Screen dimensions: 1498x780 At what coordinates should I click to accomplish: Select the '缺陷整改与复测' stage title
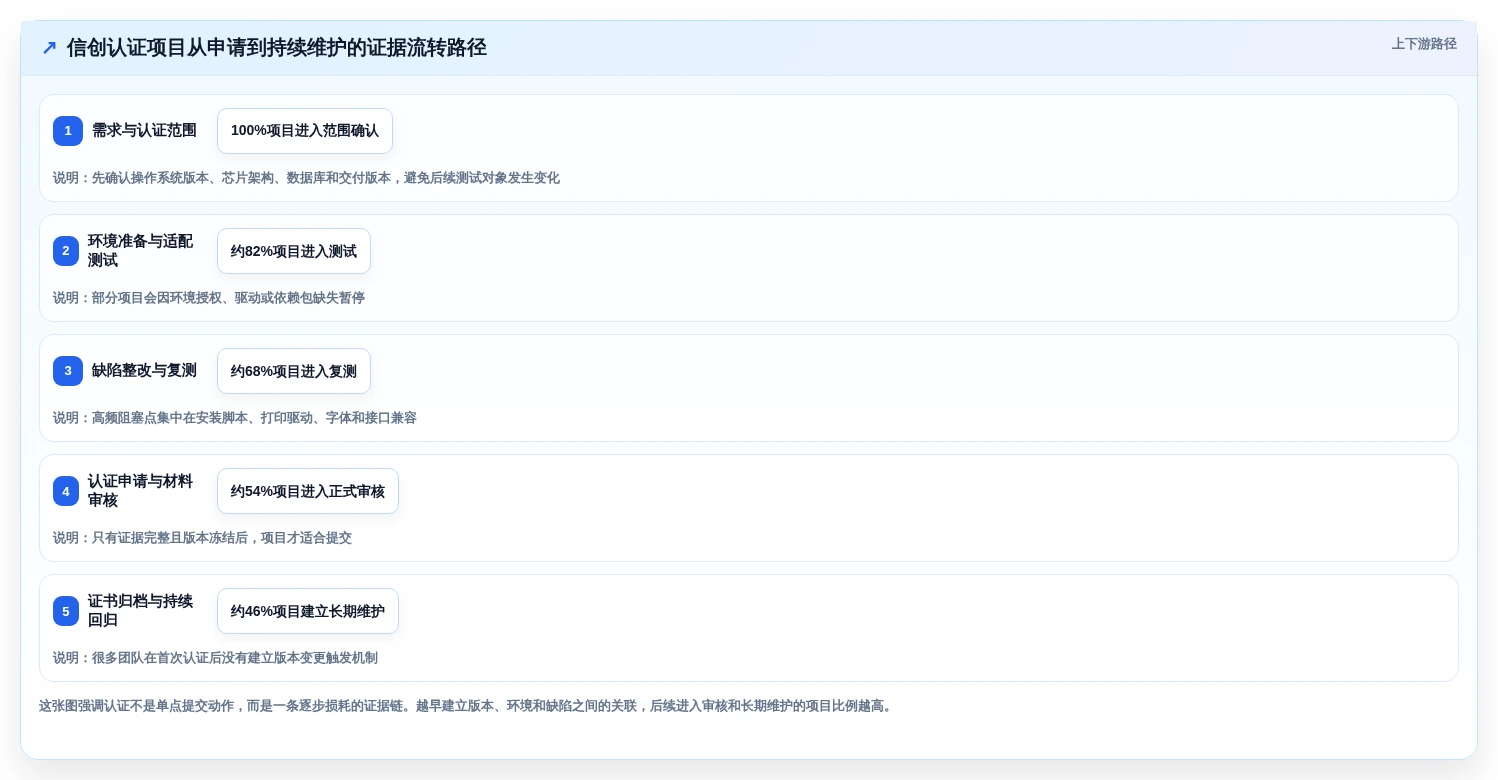144,371
